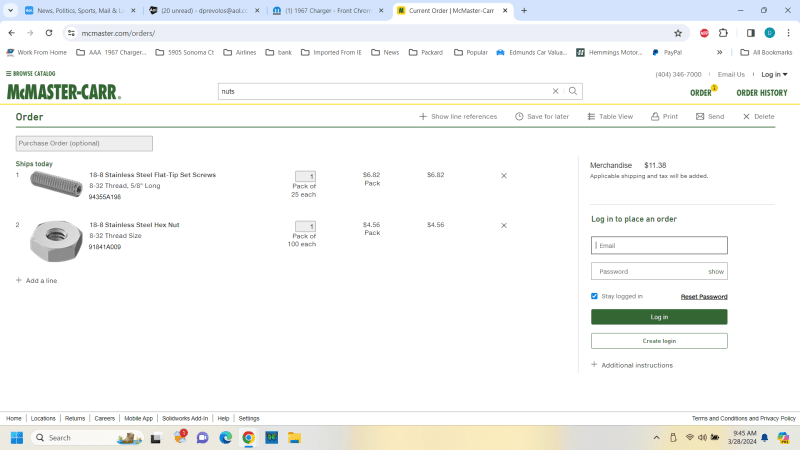Image resolution: width=800 pixels, height=450 pixels.
Task: Toggle show password
Action: 716,271
